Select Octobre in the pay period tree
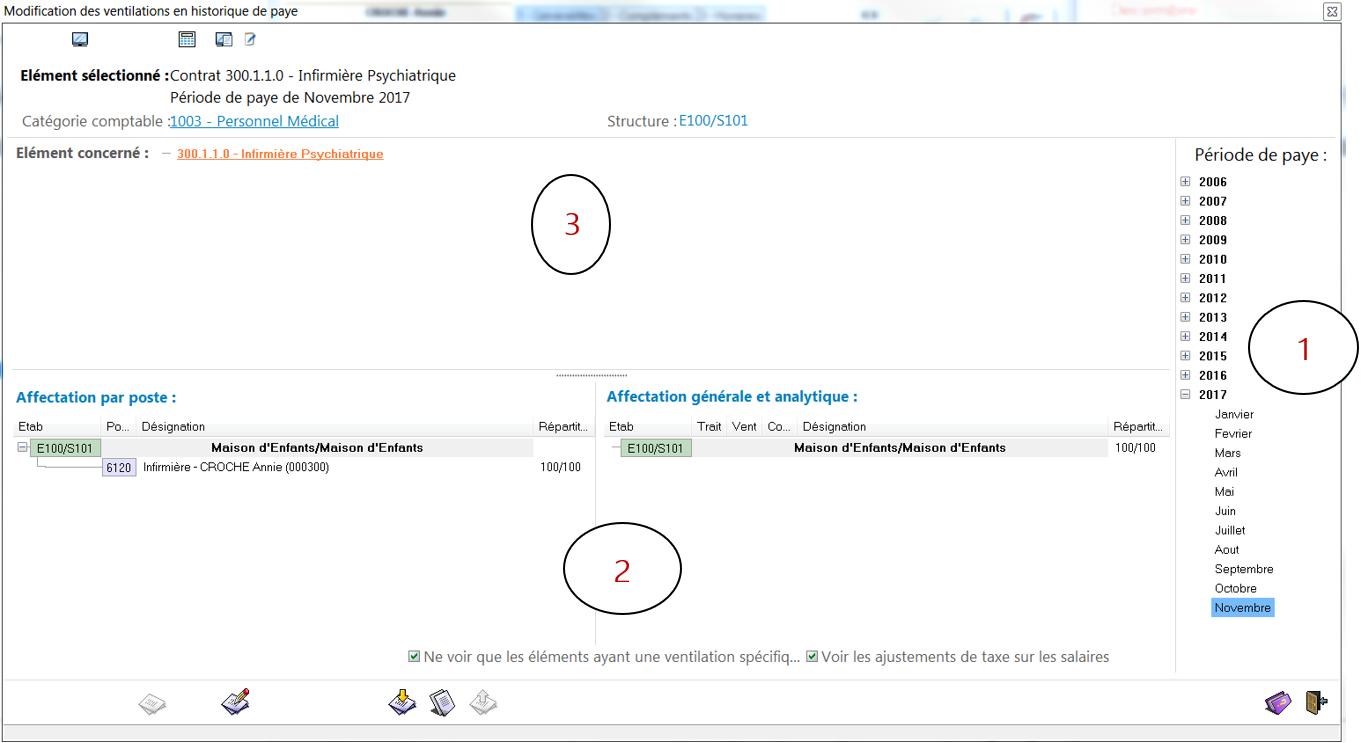This screenshot has width=1364, height=743. point(1235,589)
